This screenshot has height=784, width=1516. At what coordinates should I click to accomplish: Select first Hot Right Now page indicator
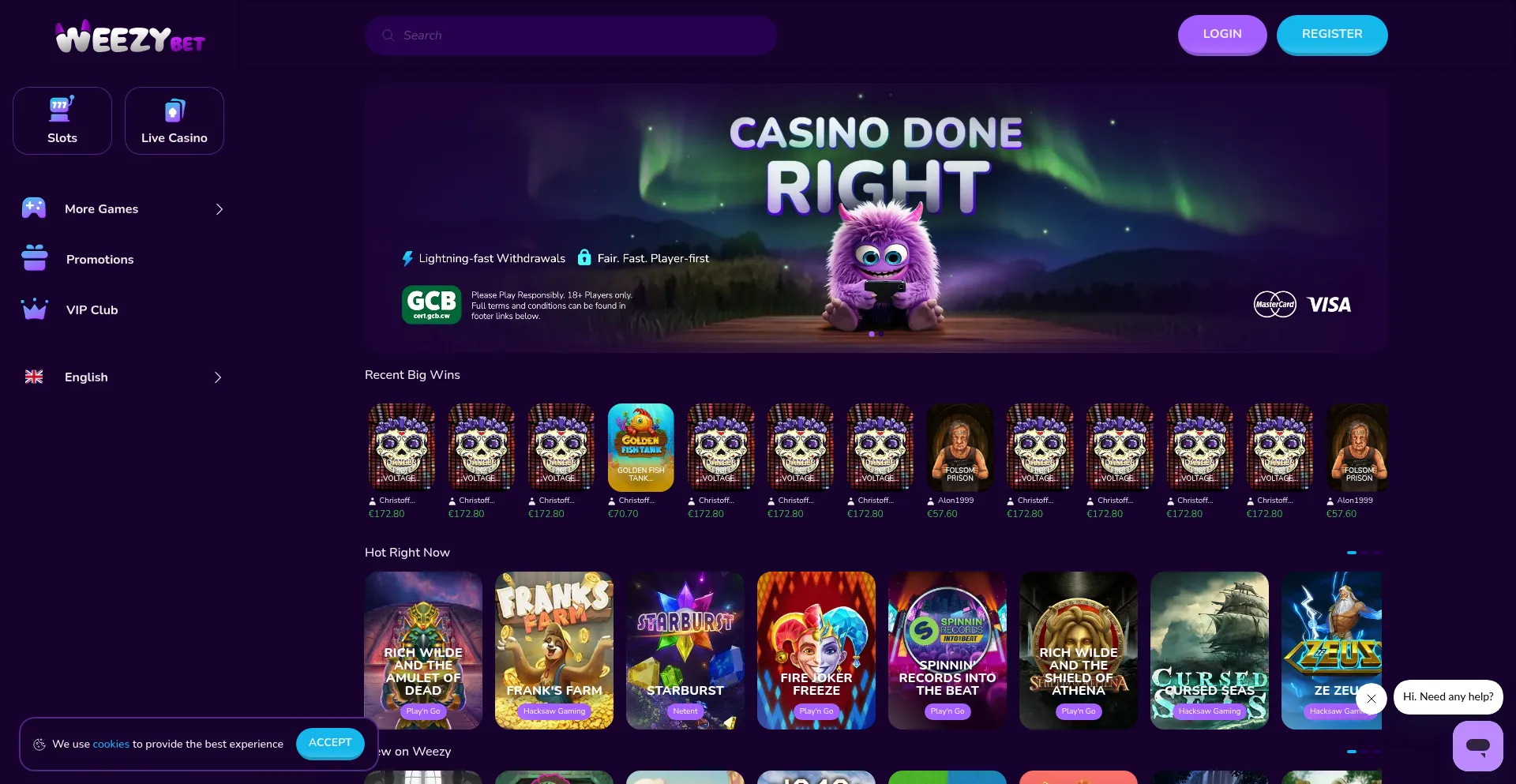click(x=1352, y=553)
